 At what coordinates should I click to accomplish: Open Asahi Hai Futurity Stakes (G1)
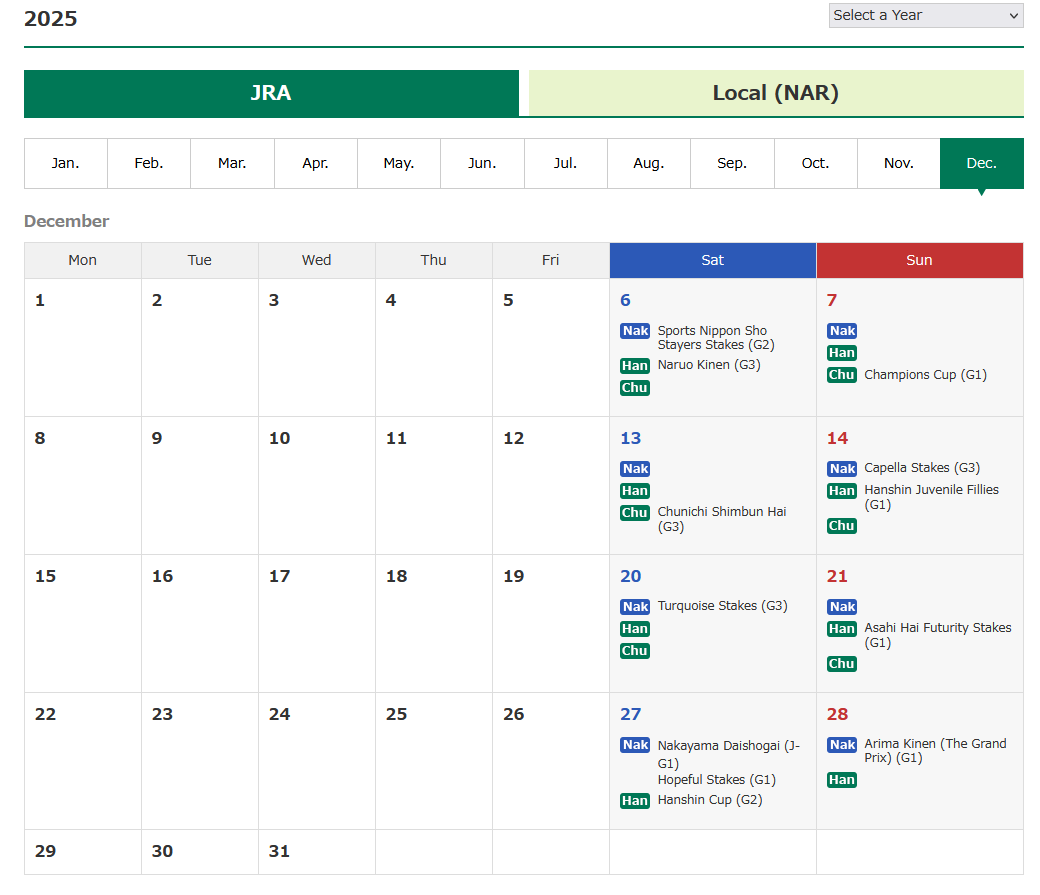938,635
